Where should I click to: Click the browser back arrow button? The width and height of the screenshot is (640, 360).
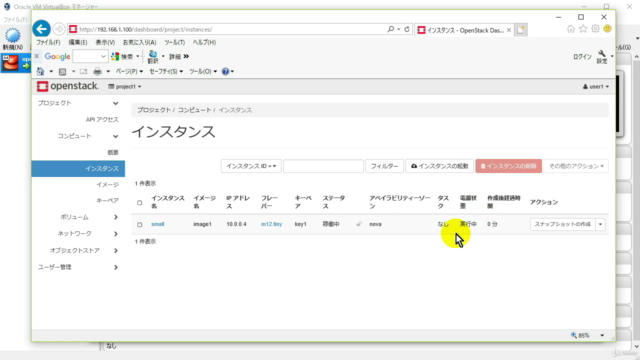(x=41, y=29)
